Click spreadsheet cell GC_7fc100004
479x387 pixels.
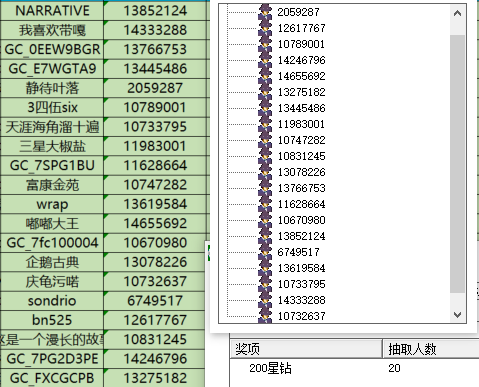click(x=52, y=243)
